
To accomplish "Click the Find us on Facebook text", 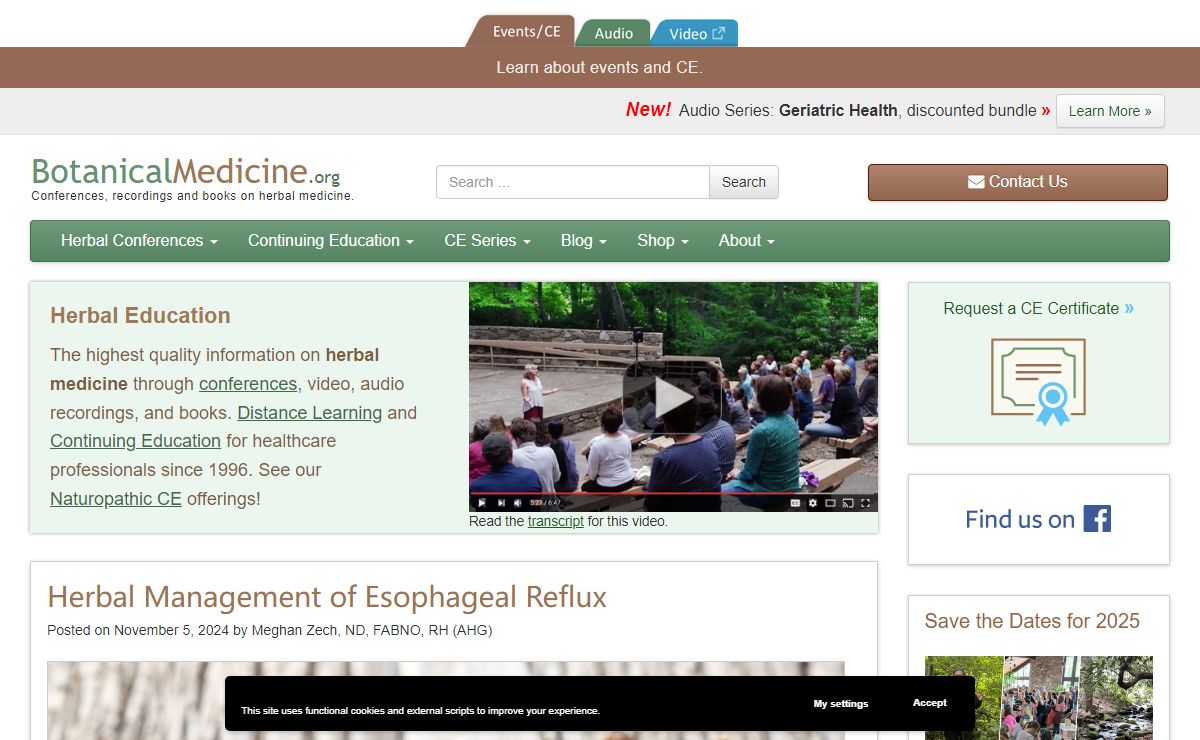I will 1020,519.
